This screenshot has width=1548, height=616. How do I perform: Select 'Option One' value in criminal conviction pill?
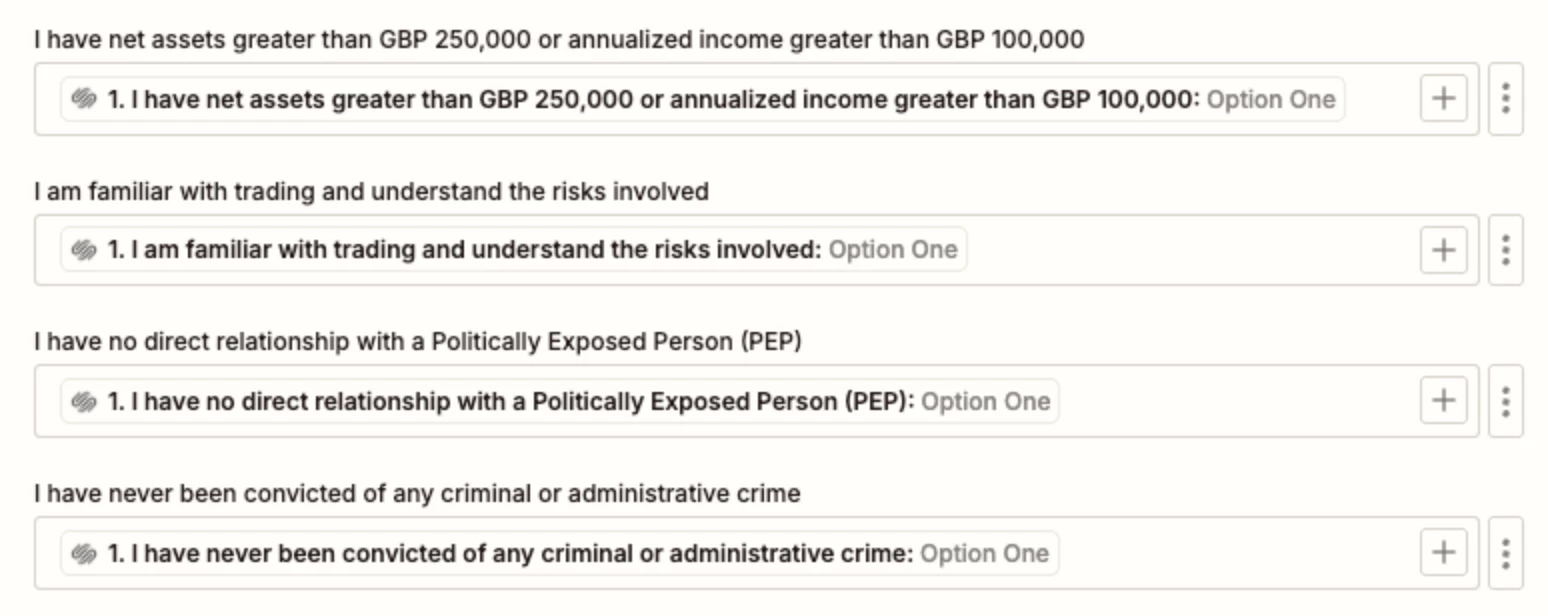point(984,553)
